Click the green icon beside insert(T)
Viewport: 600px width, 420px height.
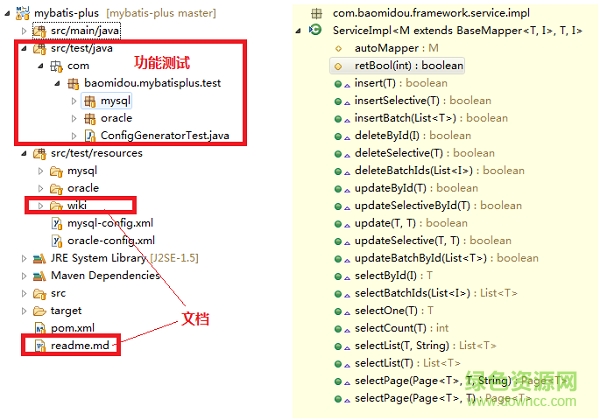click(x=338, y=84)
